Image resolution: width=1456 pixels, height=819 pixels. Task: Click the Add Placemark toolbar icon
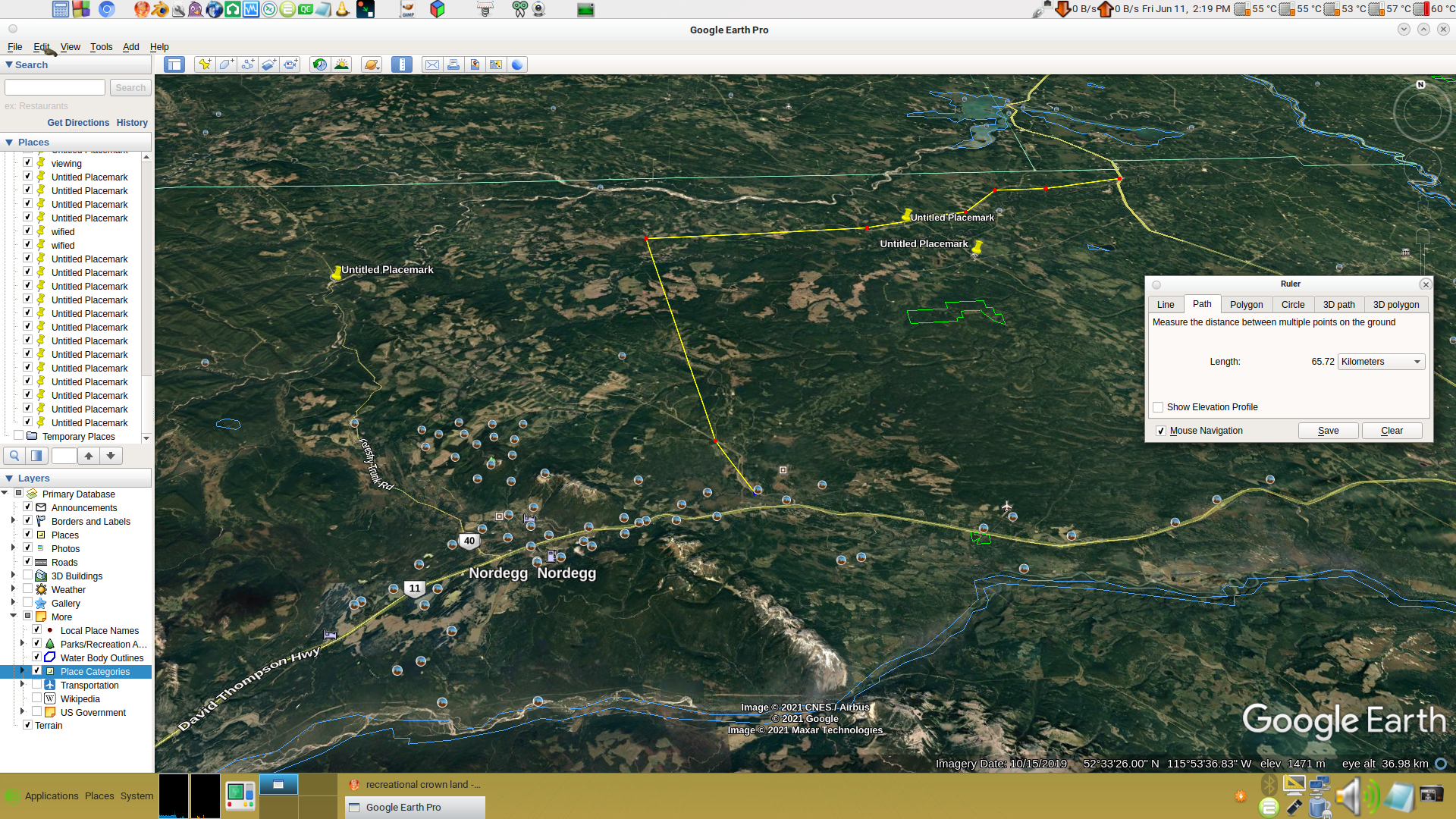(x=204, y=64)
